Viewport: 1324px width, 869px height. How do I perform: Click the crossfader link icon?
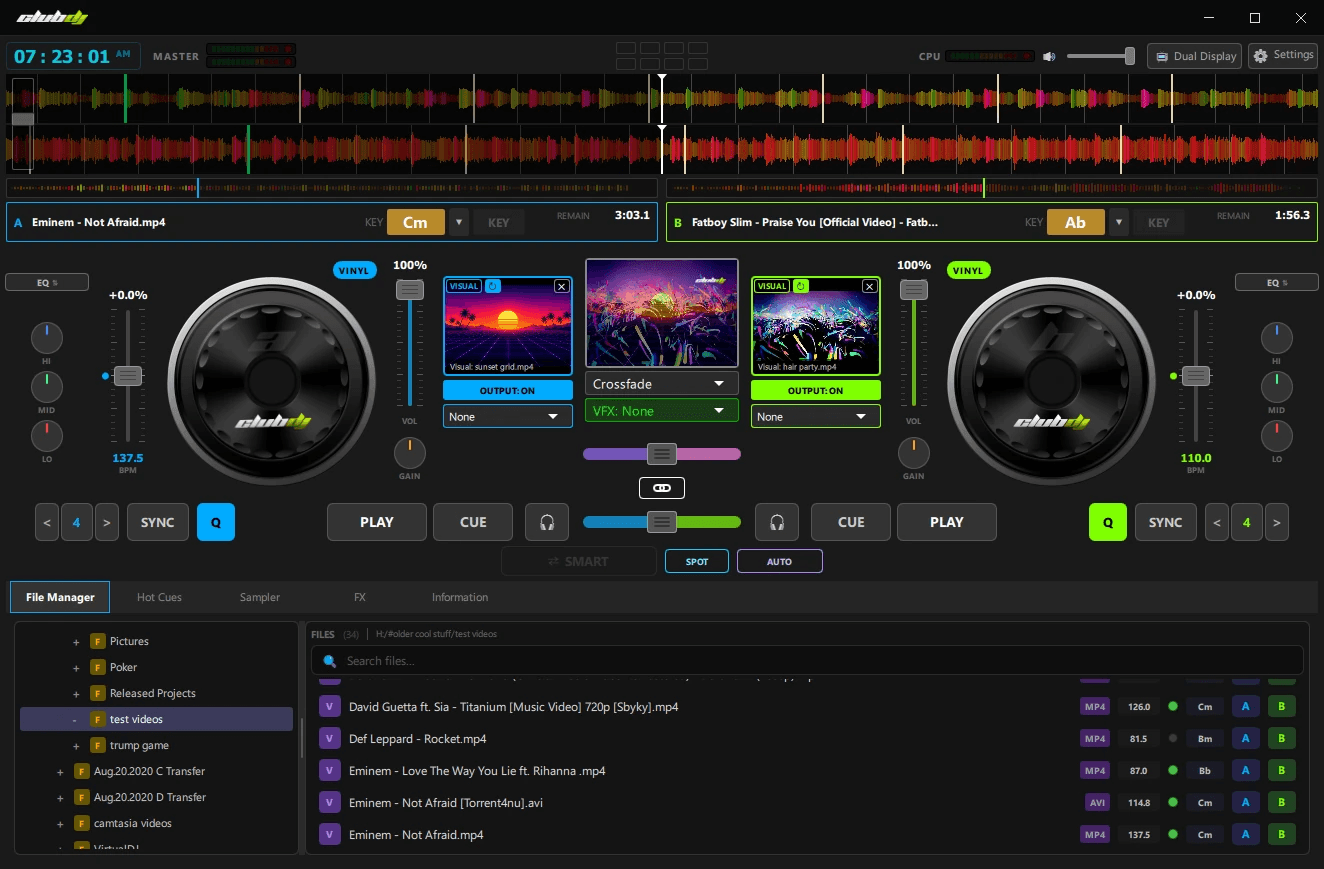pyautogui.click(x=662, y=488)
